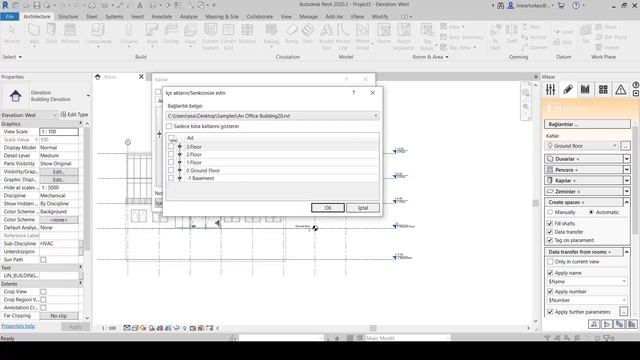Select the liNear pencil edit tab icon
The width and height of the screenshot is (640, 360).
(568, 89)
